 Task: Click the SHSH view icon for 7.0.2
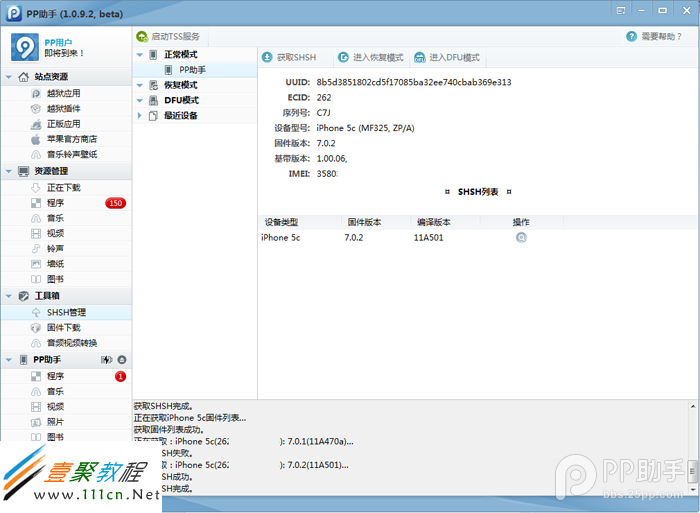point(521,238)
